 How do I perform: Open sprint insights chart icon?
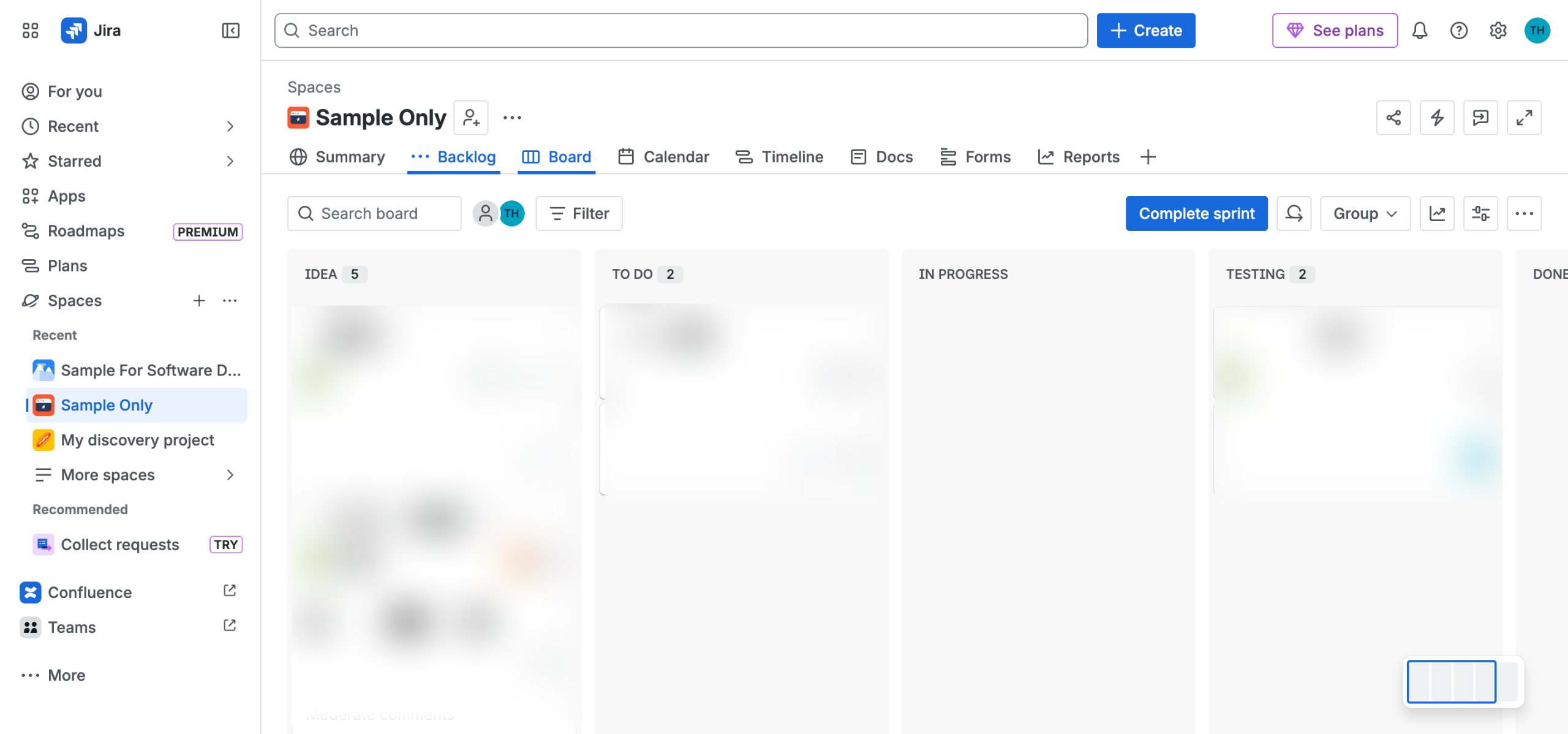click(x=1437, y=214)
